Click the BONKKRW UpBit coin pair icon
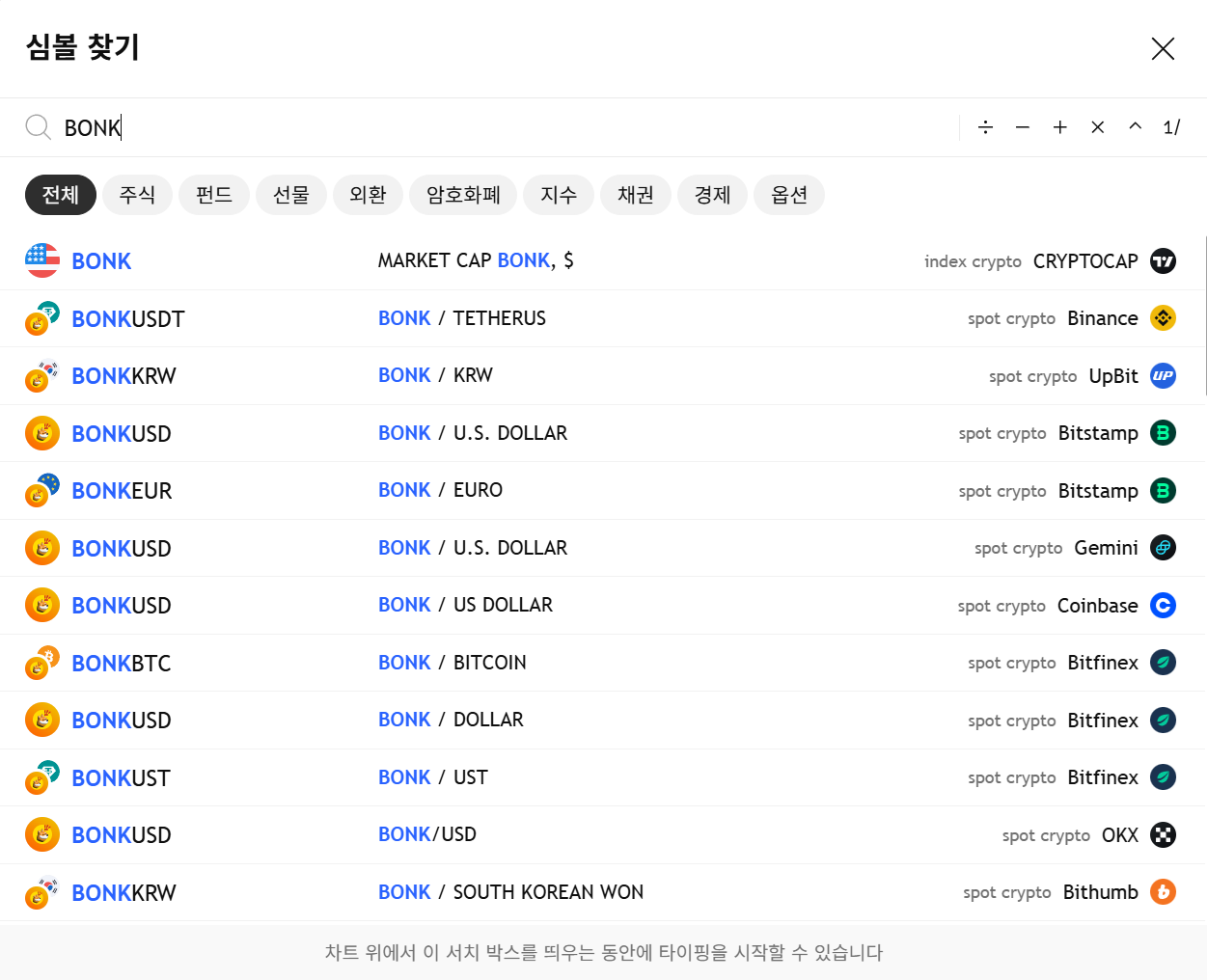 pyautogui.click(x=42, y=376)
